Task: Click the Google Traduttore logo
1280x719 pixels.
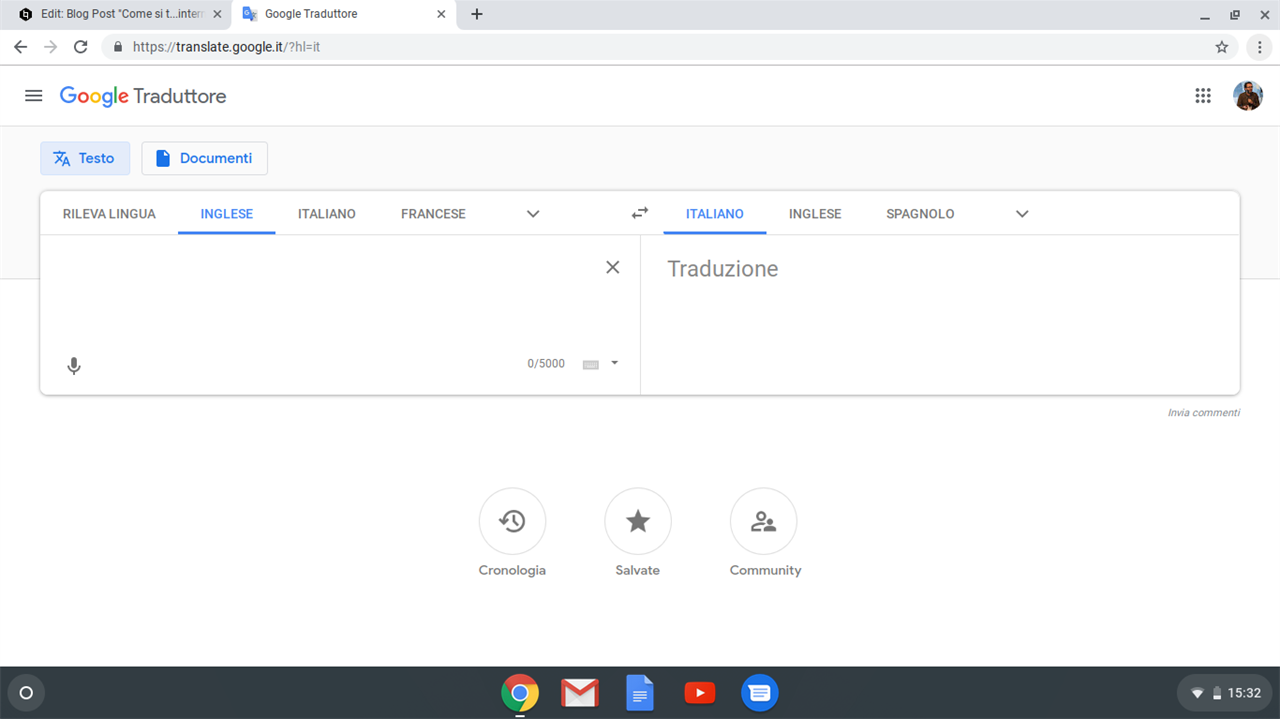Action: click(143, 96)
